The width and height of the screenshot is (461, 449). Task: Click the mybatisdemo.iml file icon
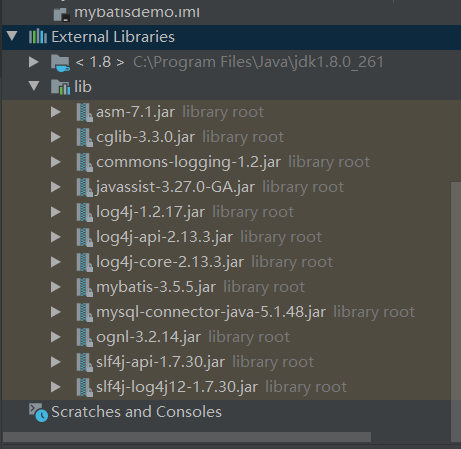coord(62,15)
